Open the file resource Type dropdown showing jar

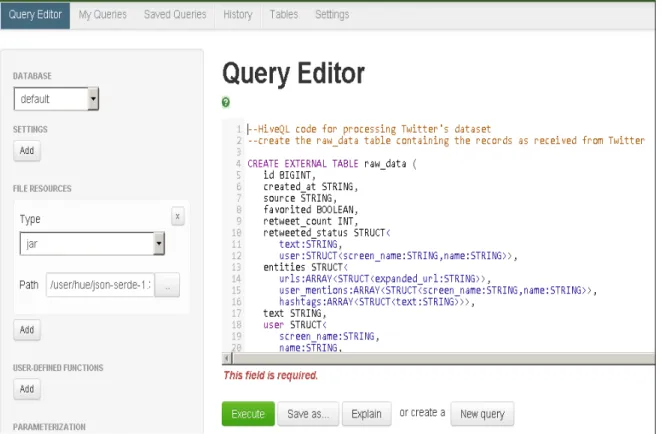coord(92,244)
